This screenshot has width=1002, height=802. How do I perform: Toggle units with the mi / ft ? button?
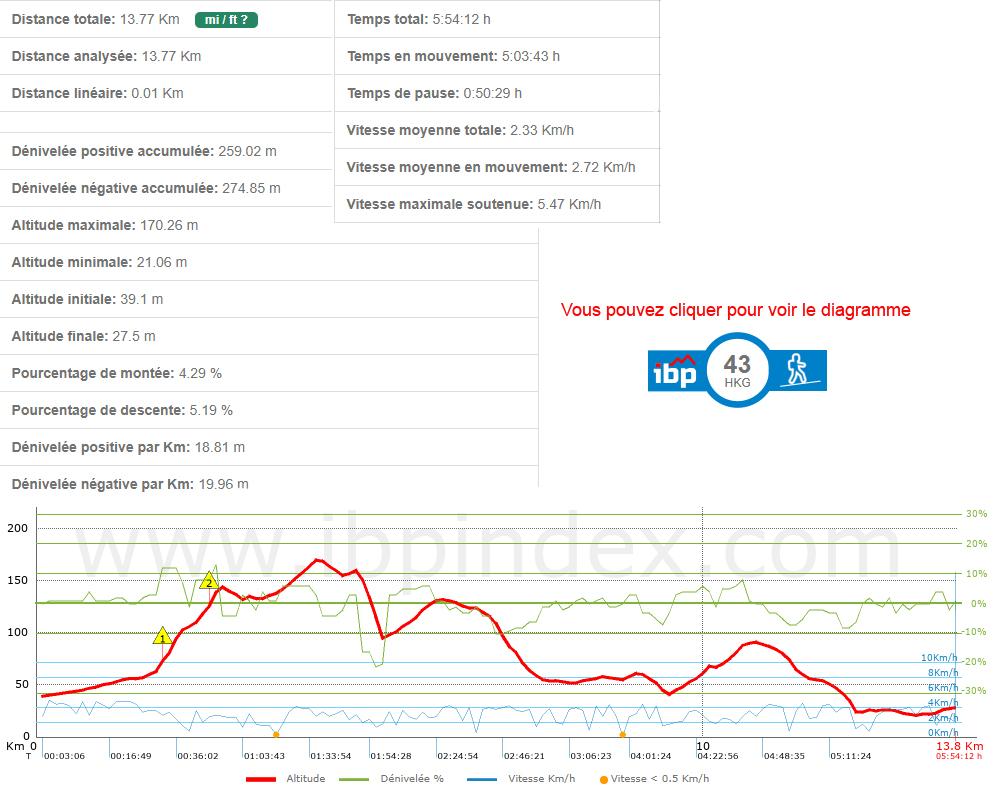(x=225, y=19)
